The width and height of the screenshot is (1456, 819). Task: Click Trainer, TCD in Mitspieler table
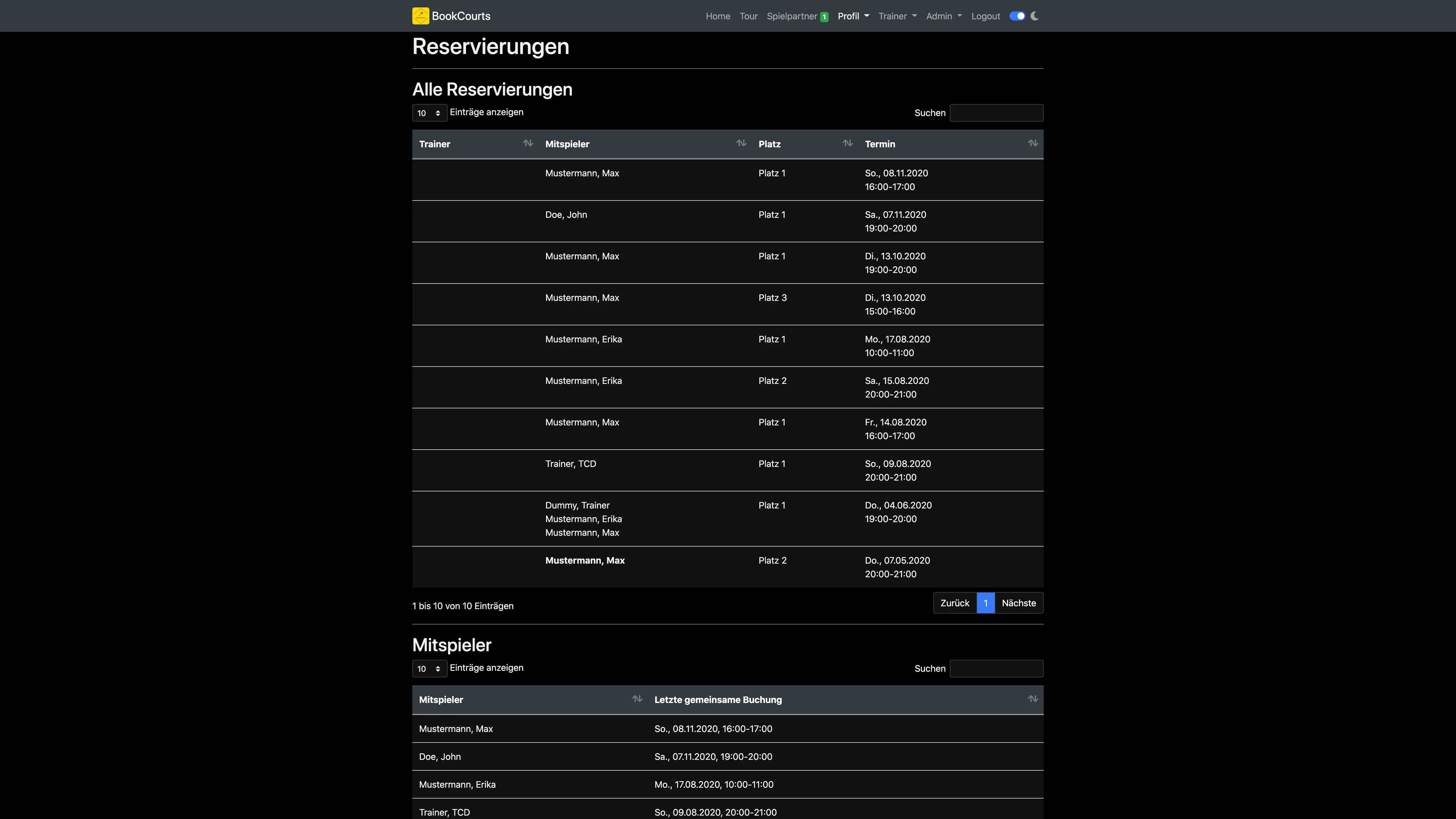444,812
